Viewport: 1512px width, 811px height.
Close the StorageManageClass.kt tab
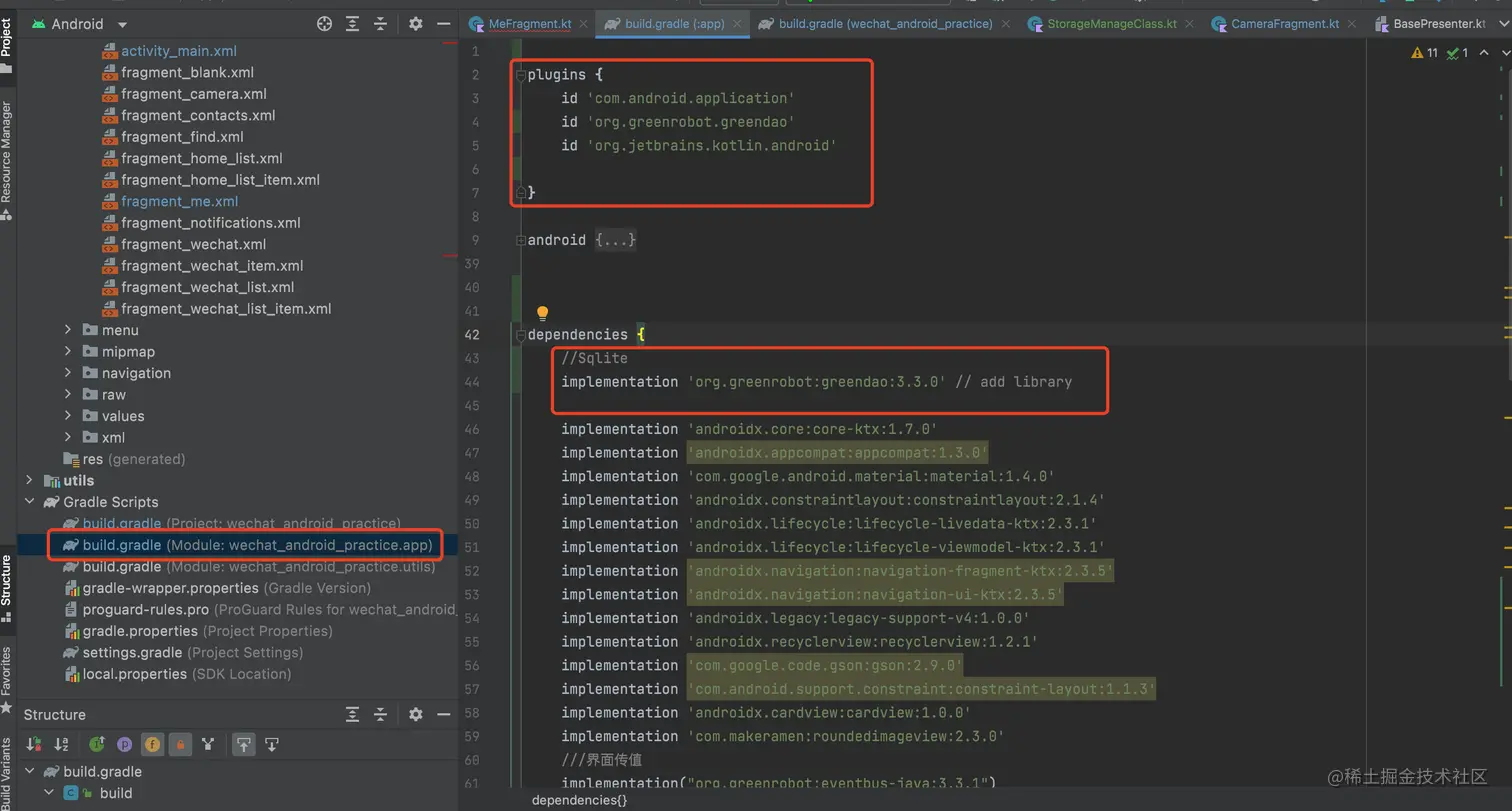(1189, 24)
